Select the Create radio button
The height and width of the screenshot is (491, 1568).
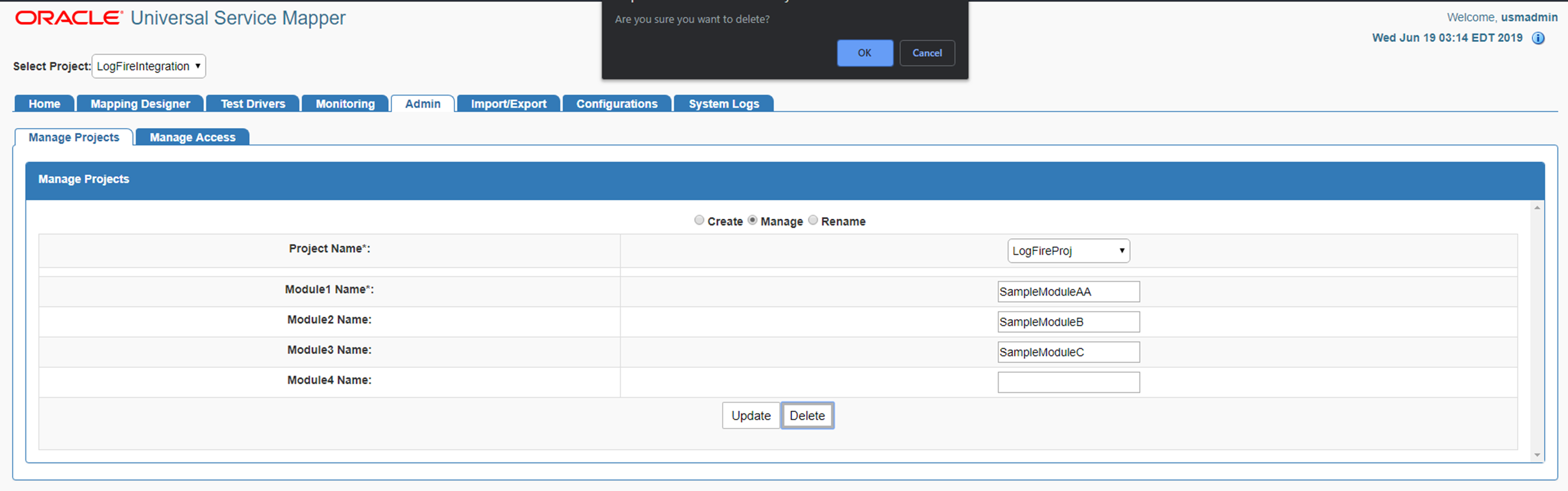click(x=699, y=220)
